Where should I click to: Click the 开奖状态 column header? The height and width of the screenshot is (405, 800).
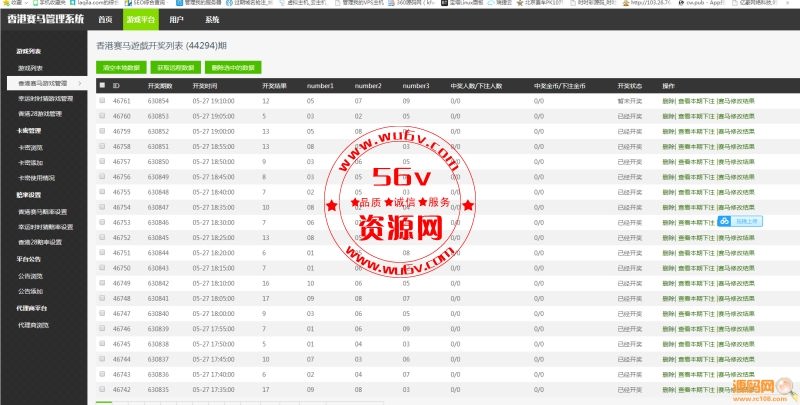pyautogui.click(x=630, y=86)
